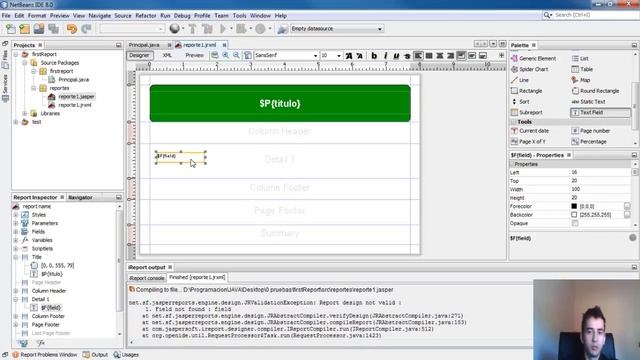The height and width of the screenshot is (360, 640).
Task: Click the Clean and Build icon
Action: [x=207, y=29]
